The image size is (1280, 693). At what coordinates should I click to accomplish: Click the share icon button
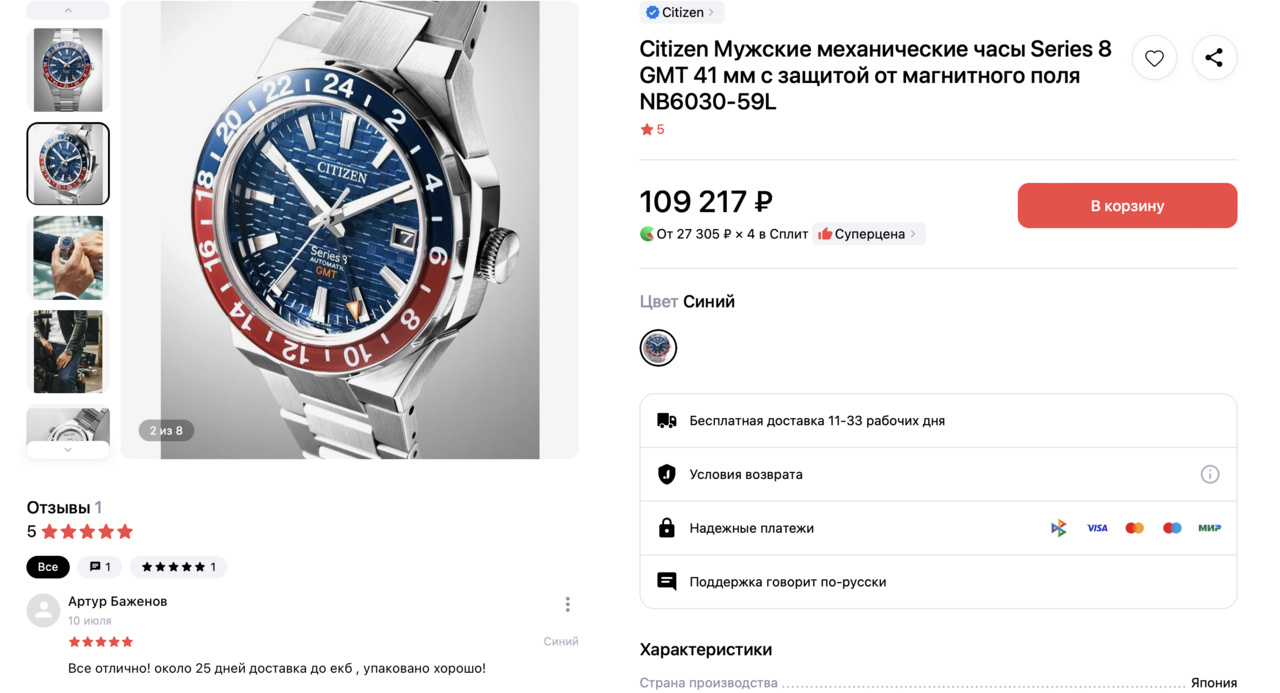coord(1214,58)
